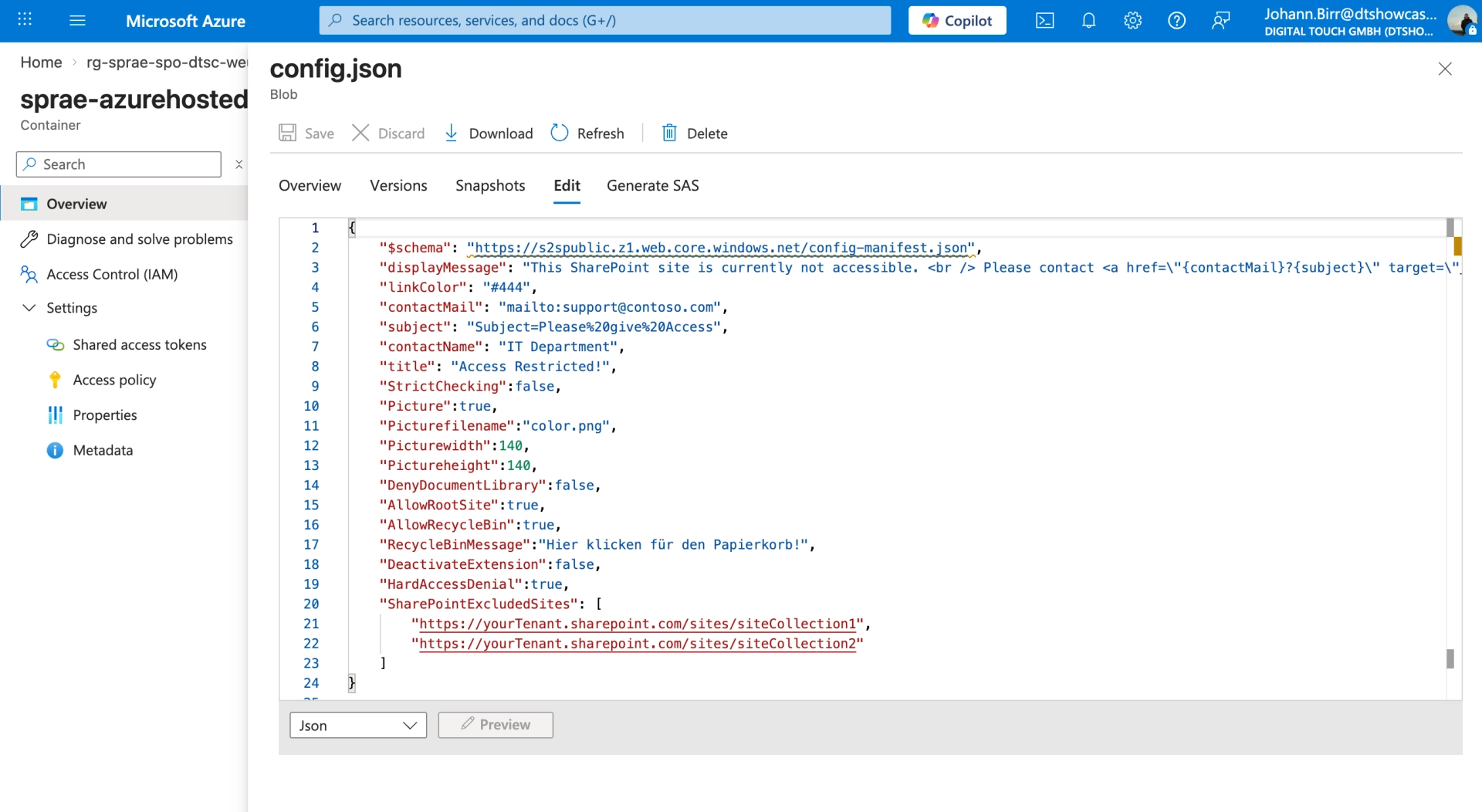Switch to the Generate SAS tab
This screenshot has width=1482, height=812.
[x=653, y=185]
